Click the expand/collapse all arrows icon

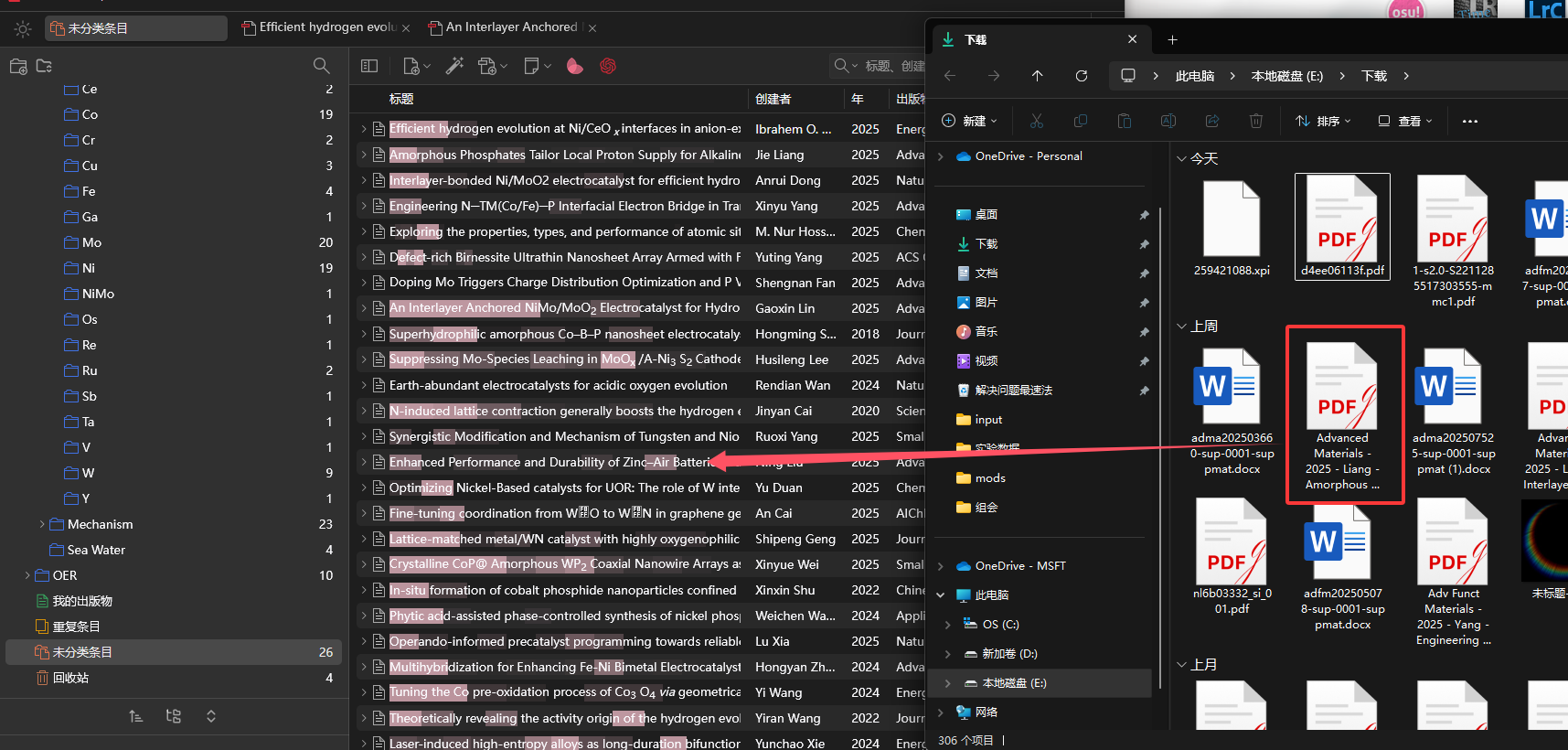(x=211, y=716)
